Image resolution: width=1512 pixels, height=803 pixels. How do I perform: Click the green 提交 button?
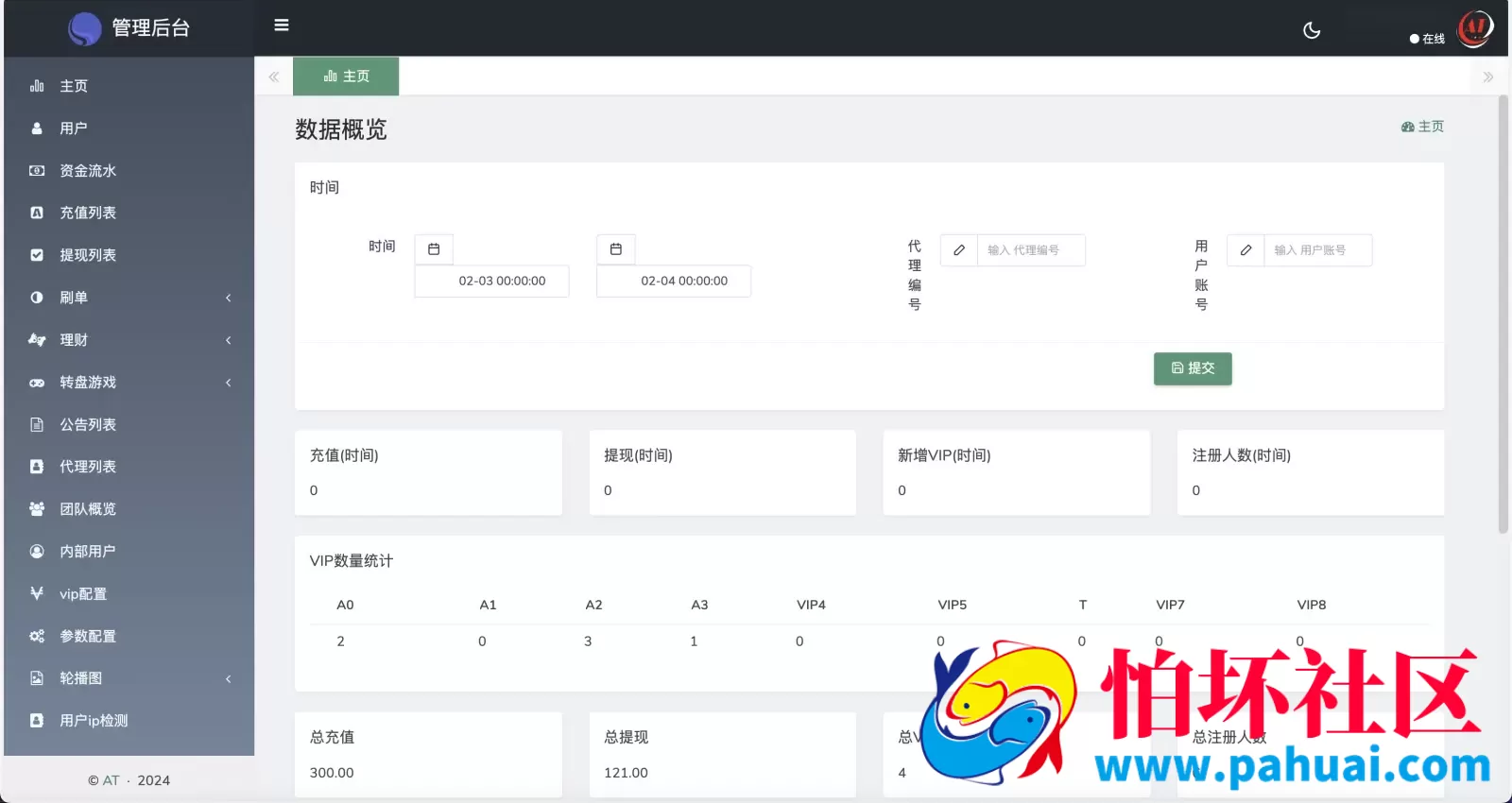1193,368
